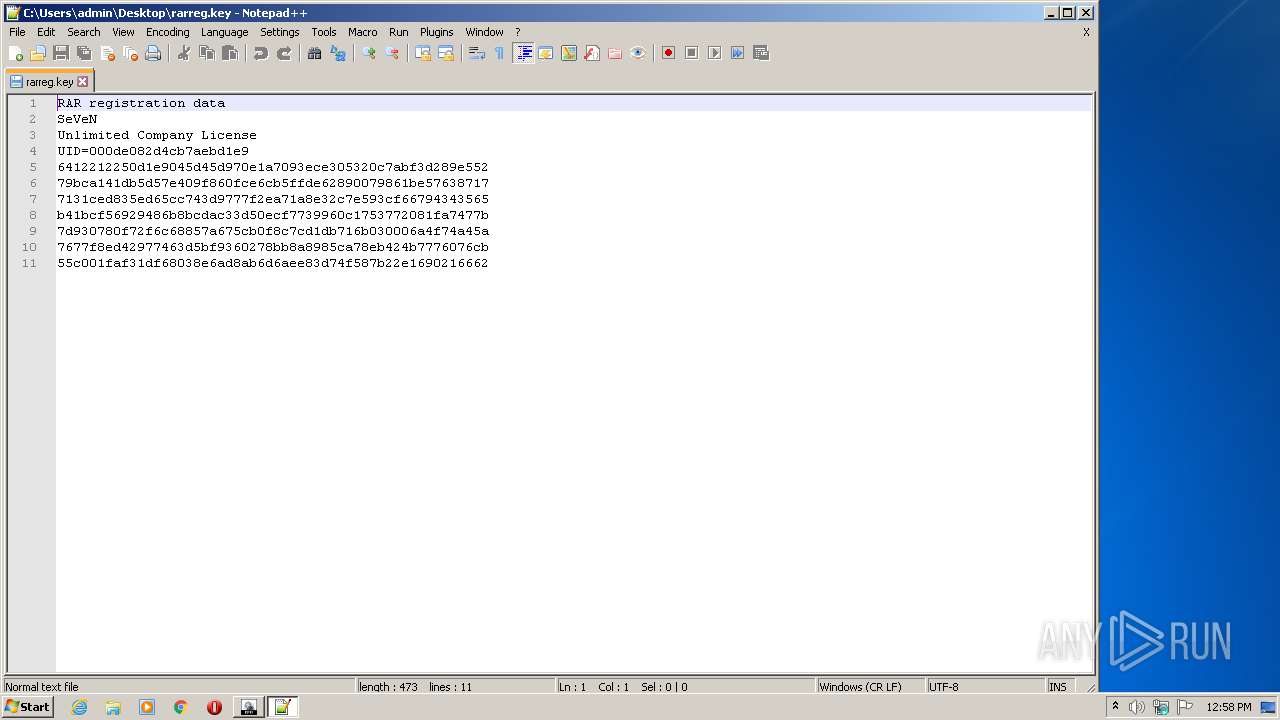The height and width of the screenshot is (720, 1280).
Task: Open the Document Map toolbar icon
Action: 569,53
